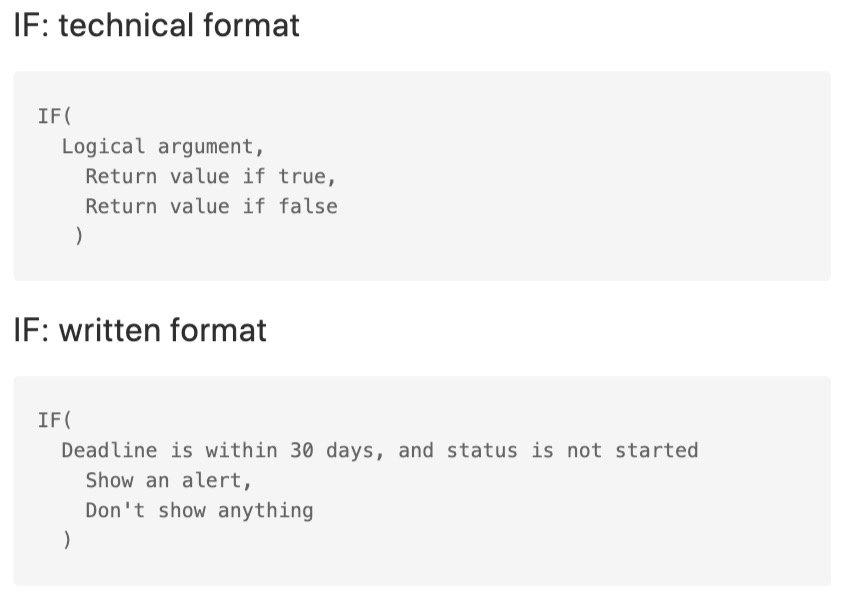
Task: Click the 'Return value if true,' line
Action: (x=211, y=176)
